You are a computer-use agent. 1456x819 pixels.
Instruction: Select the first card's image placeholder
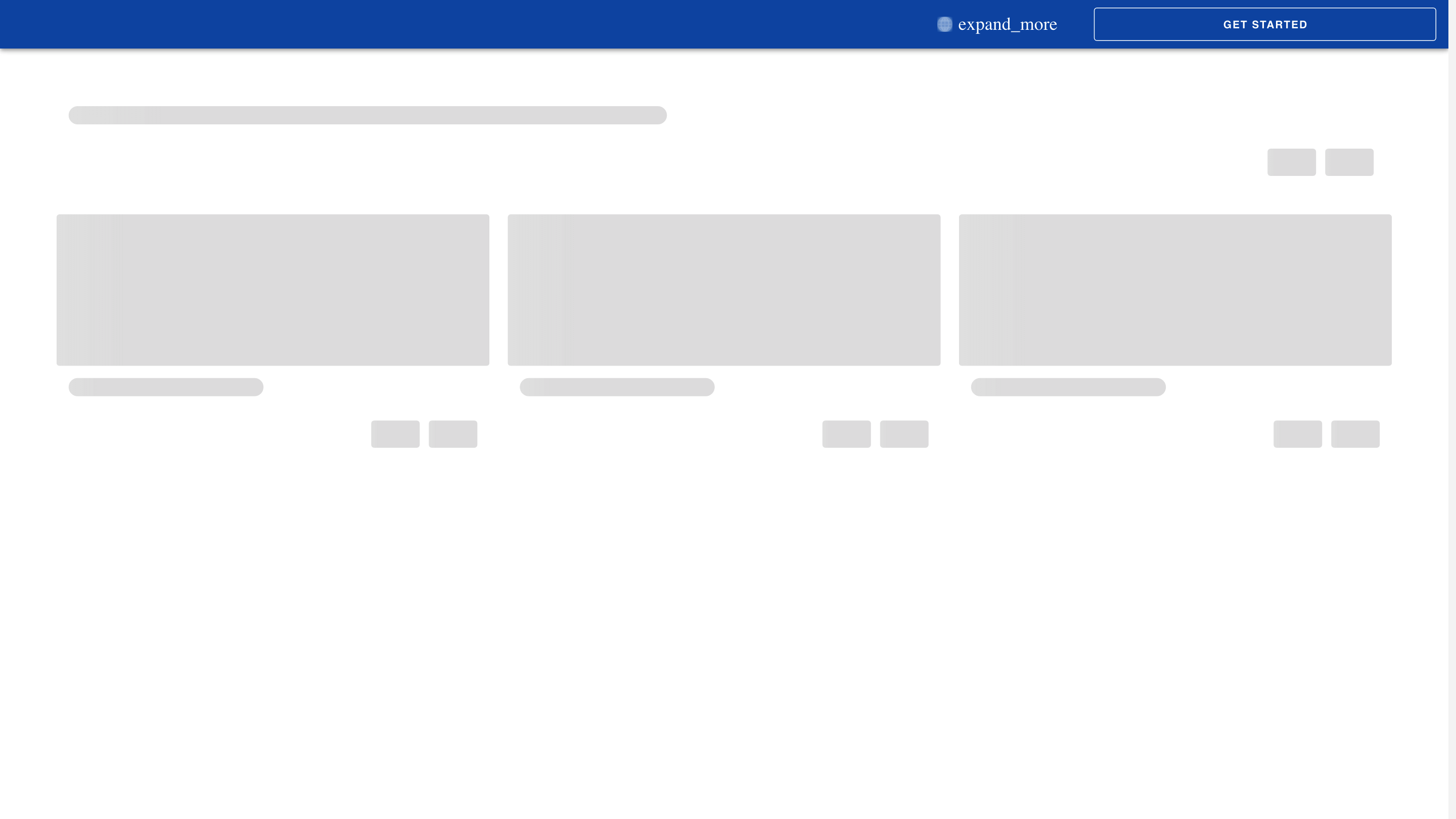pos(272,290)
